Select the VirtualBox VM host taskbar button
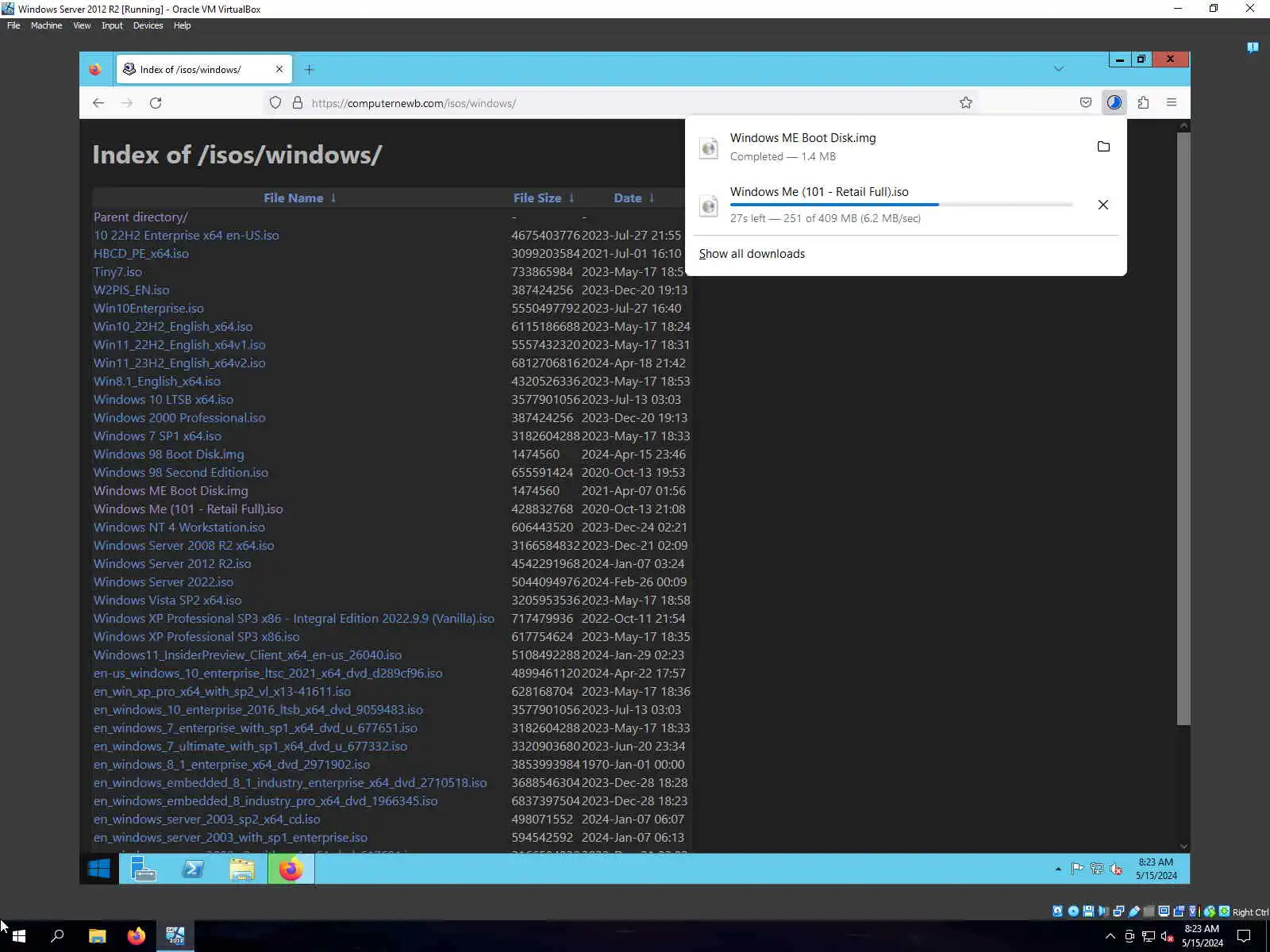 point(175,936)
